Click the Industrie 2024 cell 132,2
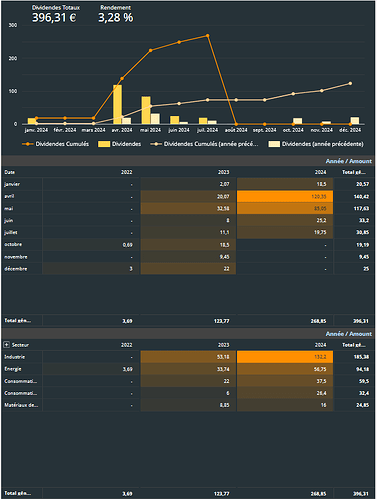 (285, 357)
